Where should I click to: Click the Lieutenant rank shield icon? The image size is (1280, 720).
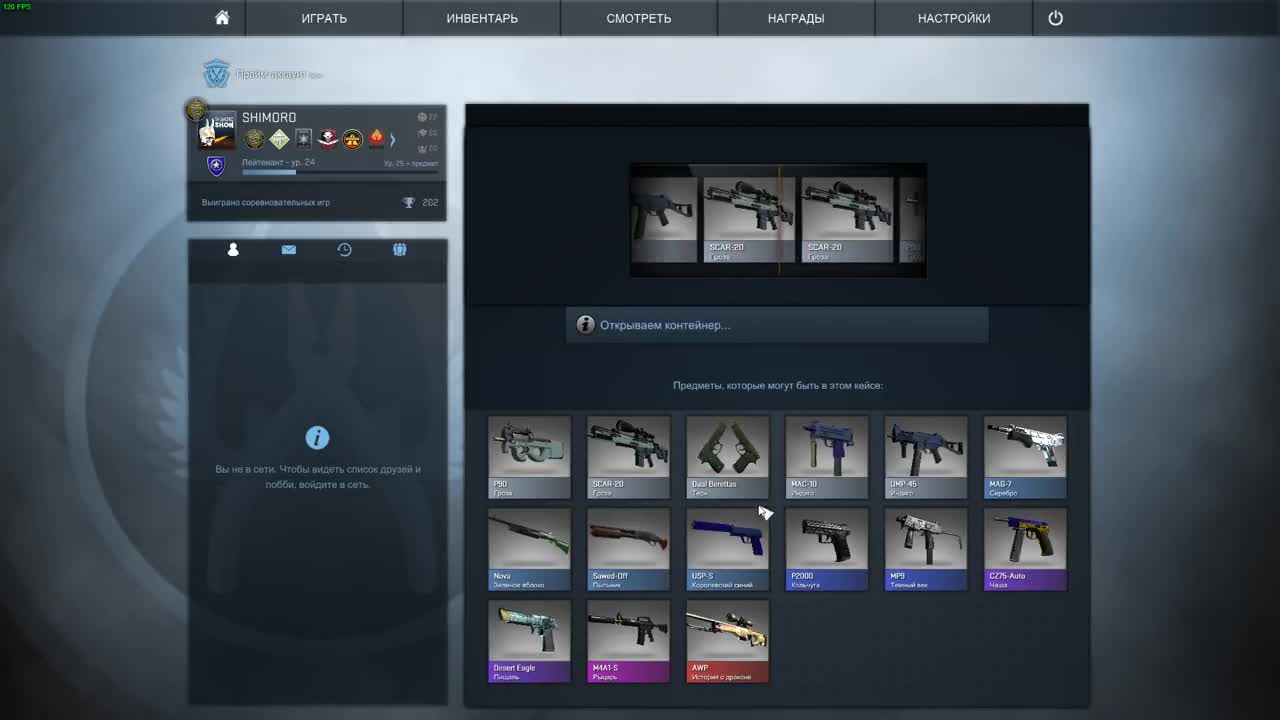216,166
